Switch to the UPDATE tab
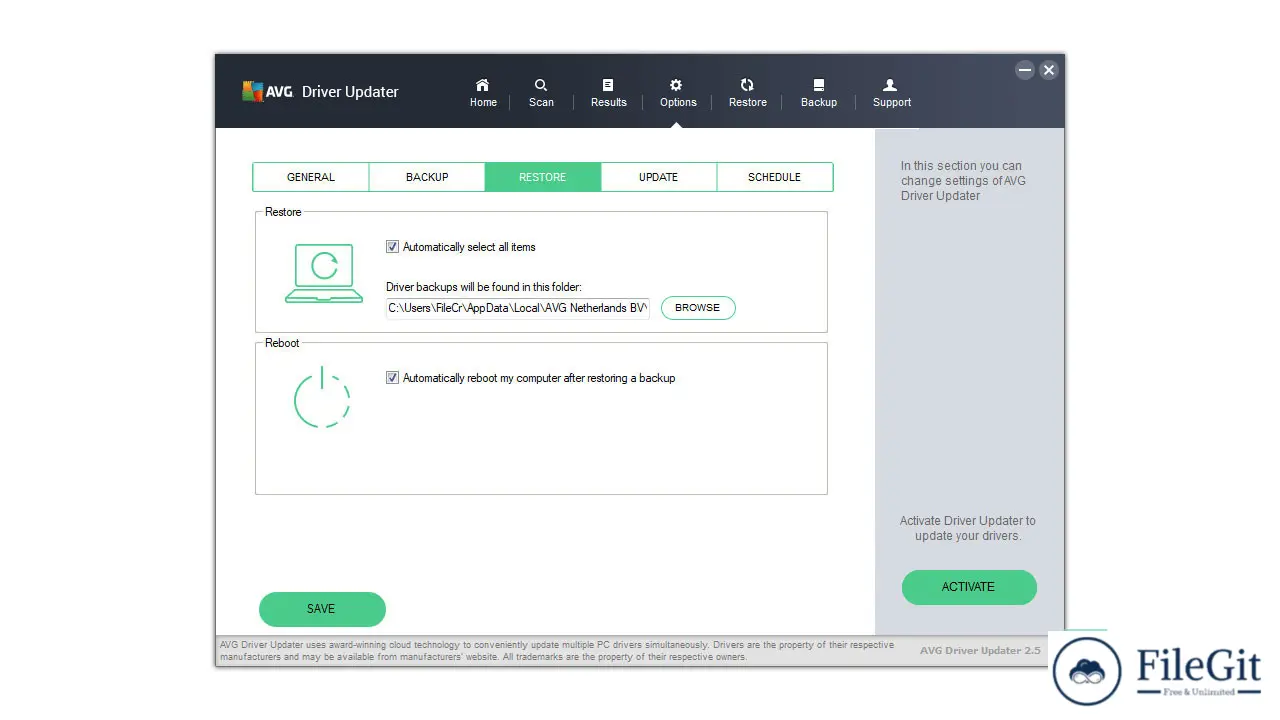This screenshot has width=1280, height=720. [x=659, y=177]
